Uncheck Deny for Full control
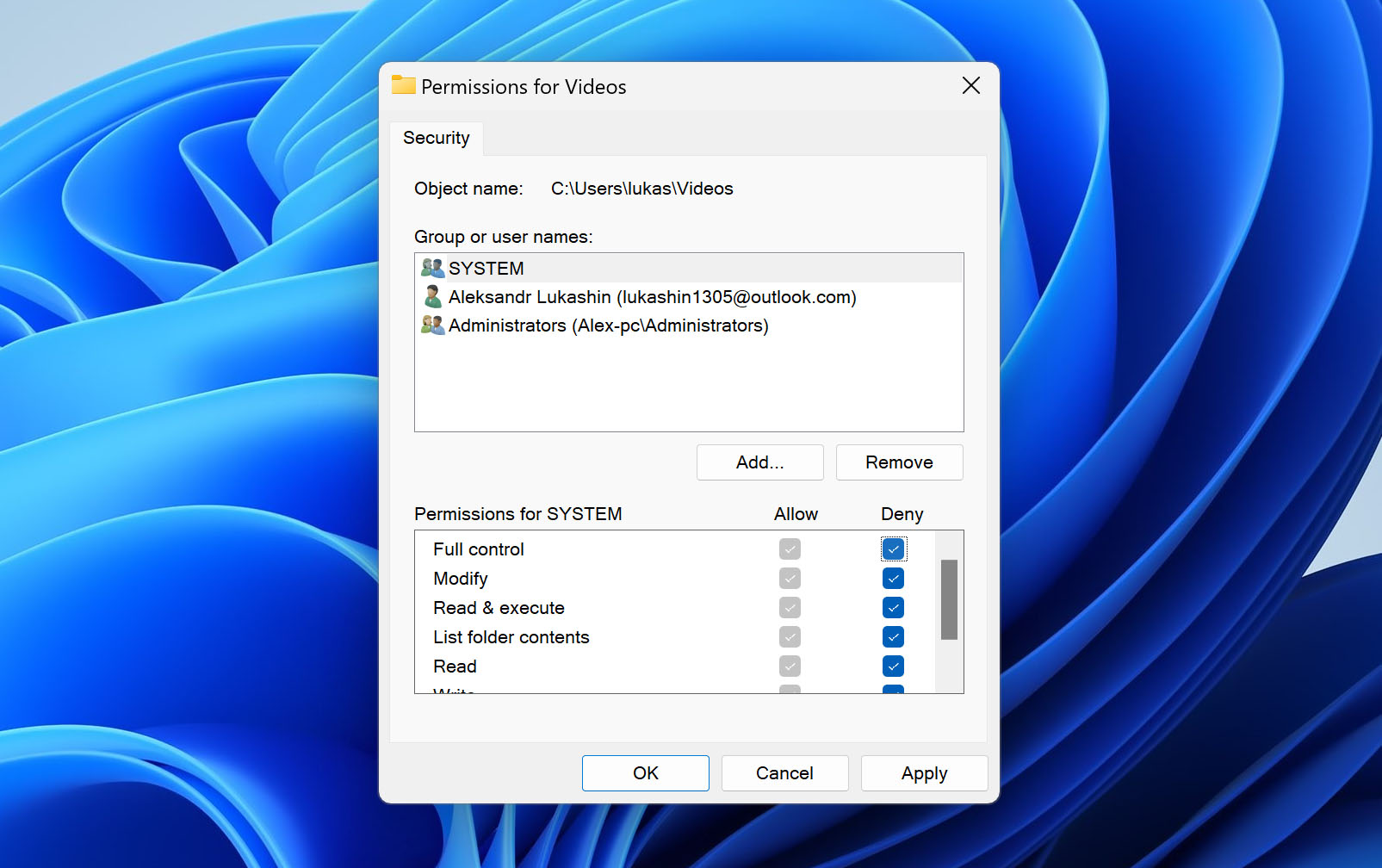Screen dimensions: 1382x868 point(893,549)
